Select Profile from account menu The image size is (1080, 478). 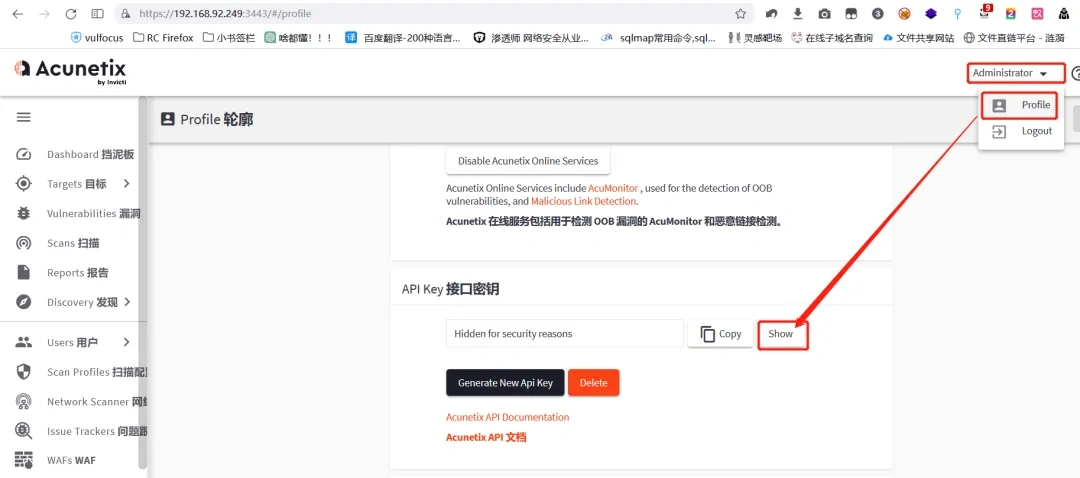coord(1019,105)
